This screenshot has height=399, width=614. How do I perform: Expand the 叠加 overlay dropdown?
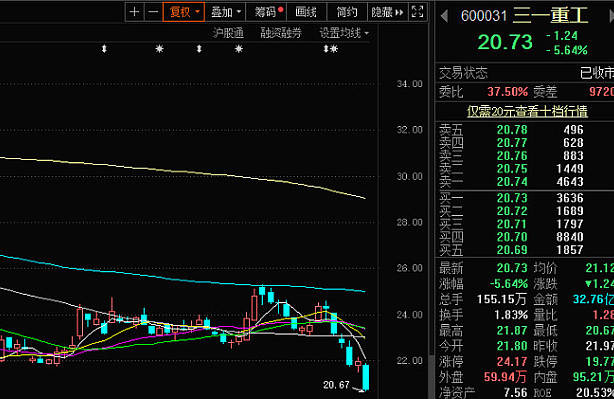coord(226,12)
